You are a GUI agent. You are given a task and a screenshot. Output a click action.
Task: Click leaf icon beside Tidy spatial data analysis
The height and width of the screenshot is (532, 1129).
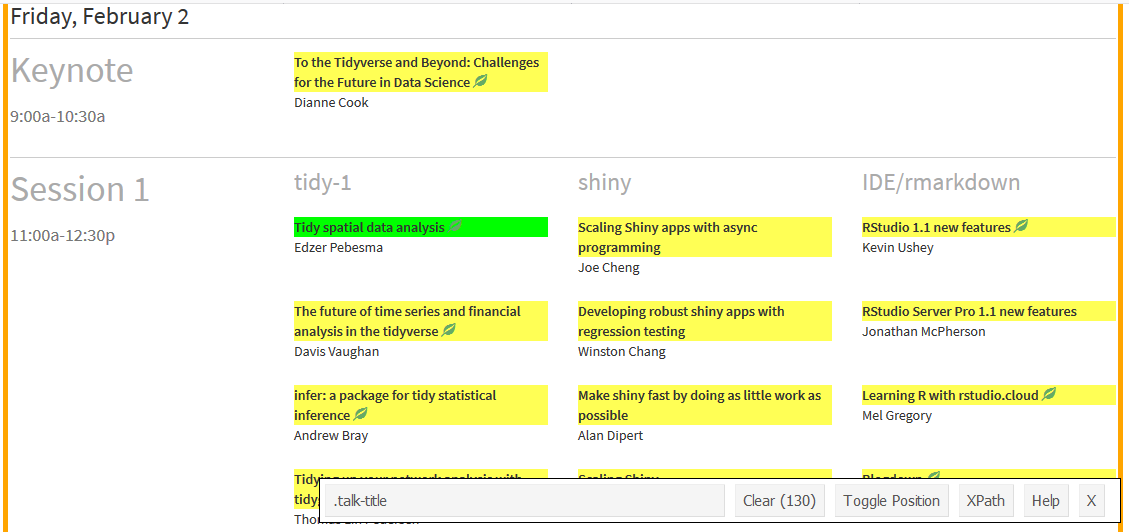(455, 227)
